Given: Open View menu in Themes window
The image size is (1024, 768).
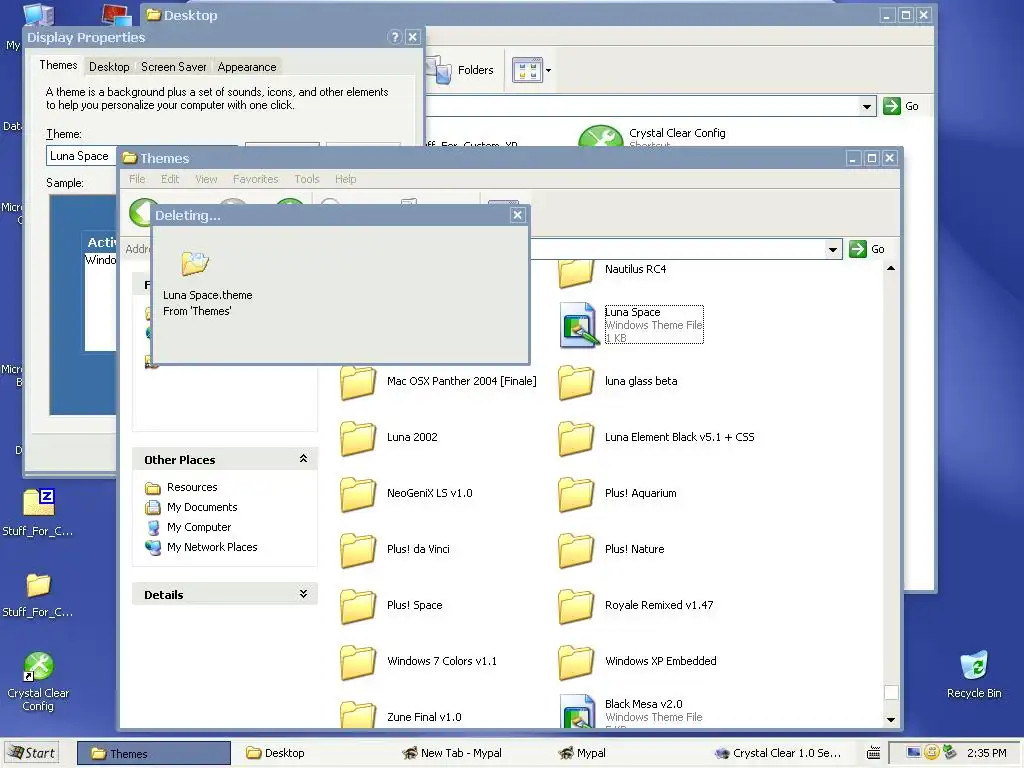Looking at the screenshot, I should pos(206,179).
